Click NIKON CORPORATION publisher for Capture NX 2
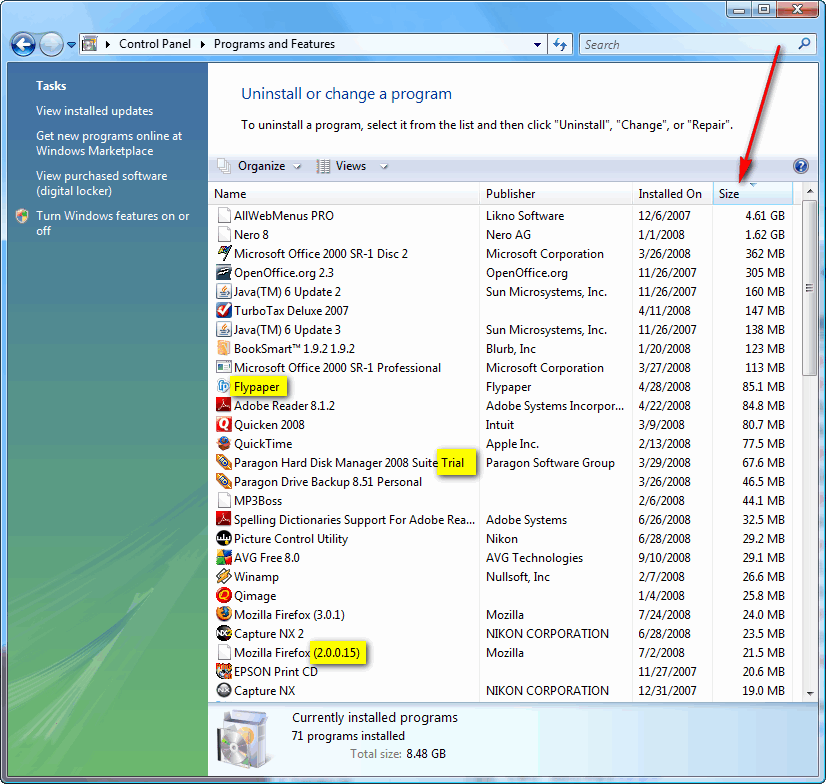 click(x=547, y=633)
